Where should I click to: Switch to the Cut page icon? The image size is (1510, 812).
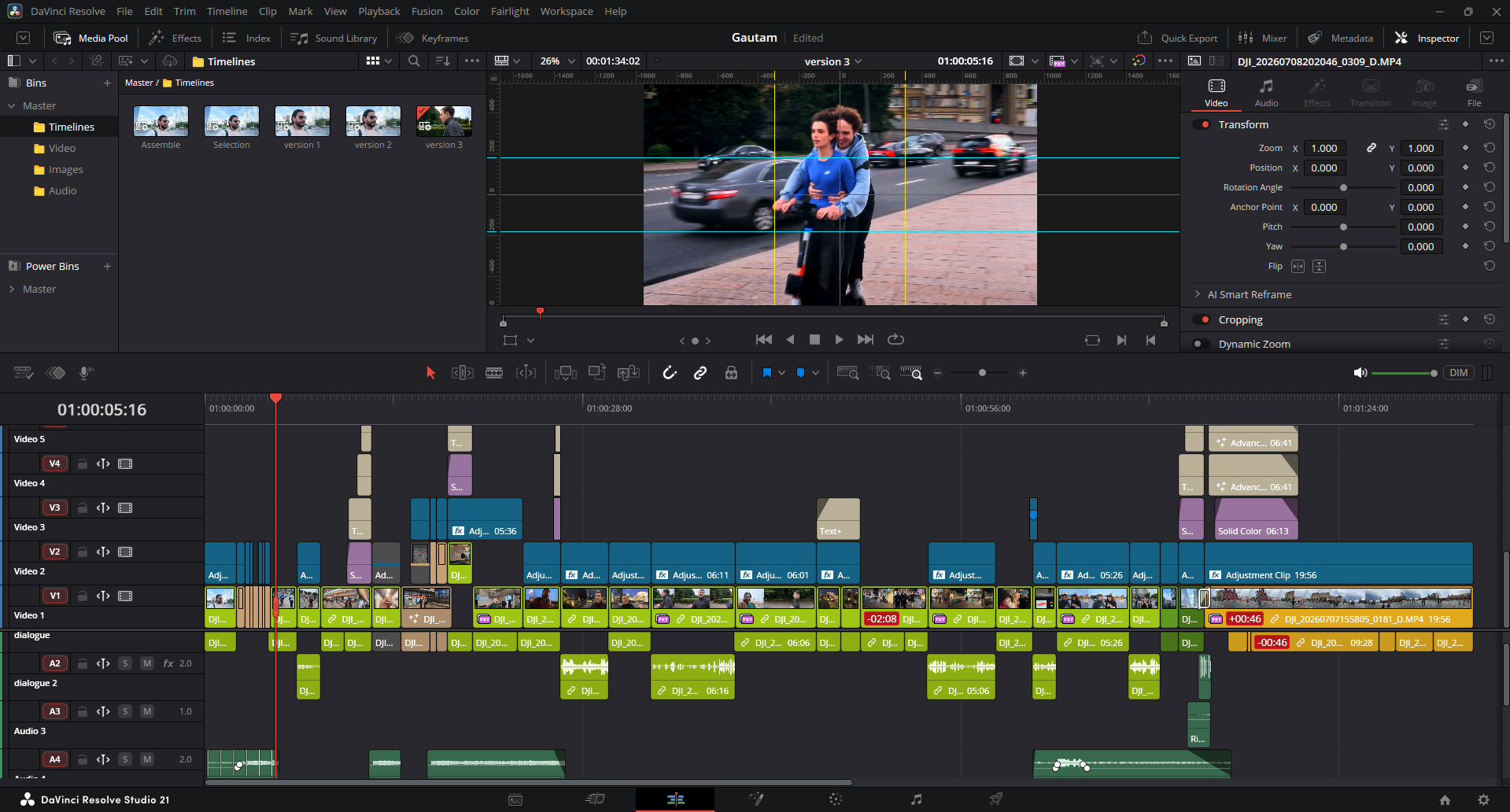pyautogui.click(x=595, y=799)
